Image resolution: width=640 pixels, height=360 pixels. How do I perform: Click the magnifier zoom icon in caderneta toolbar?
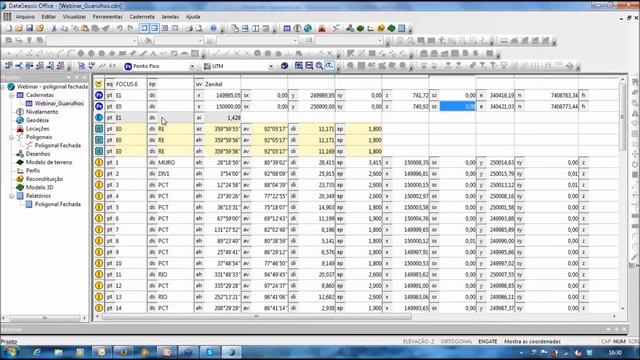319,66
